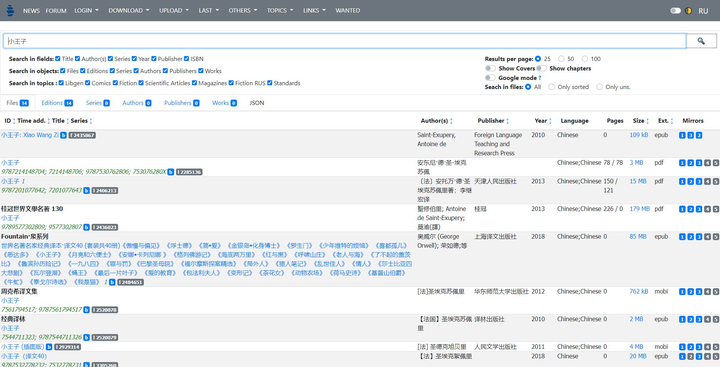
Task: Switch to the Series tab
Action: [97, 103]
